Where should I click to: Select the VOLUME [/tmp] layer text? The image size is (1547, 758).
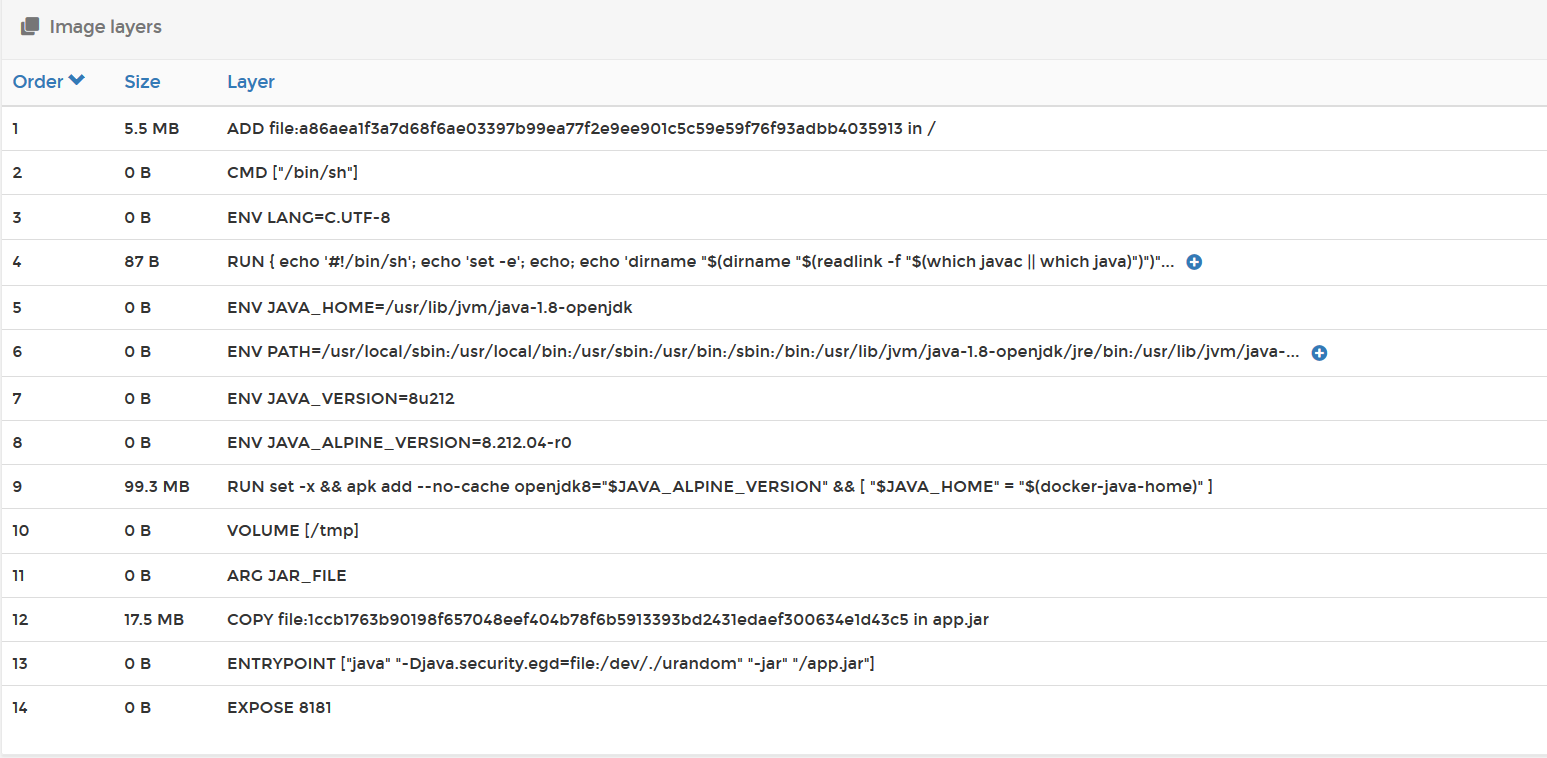[293, 530]
